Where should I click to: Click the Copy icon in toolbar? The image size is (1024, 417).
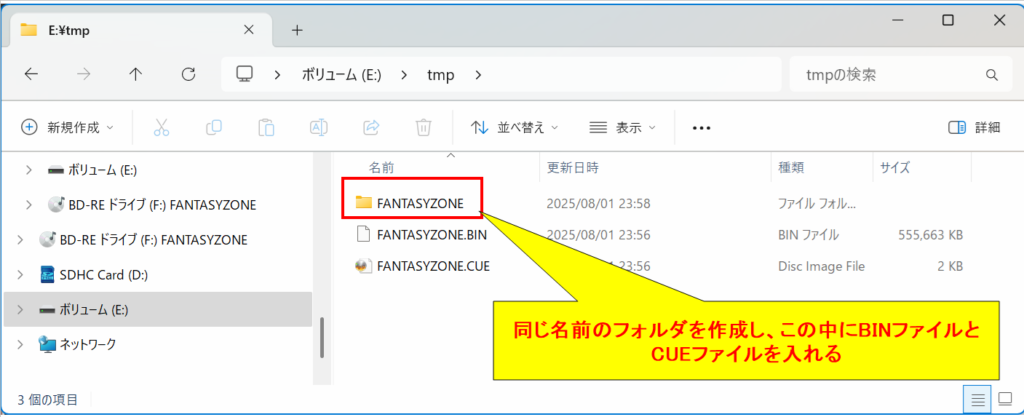[x=213, y=128]
